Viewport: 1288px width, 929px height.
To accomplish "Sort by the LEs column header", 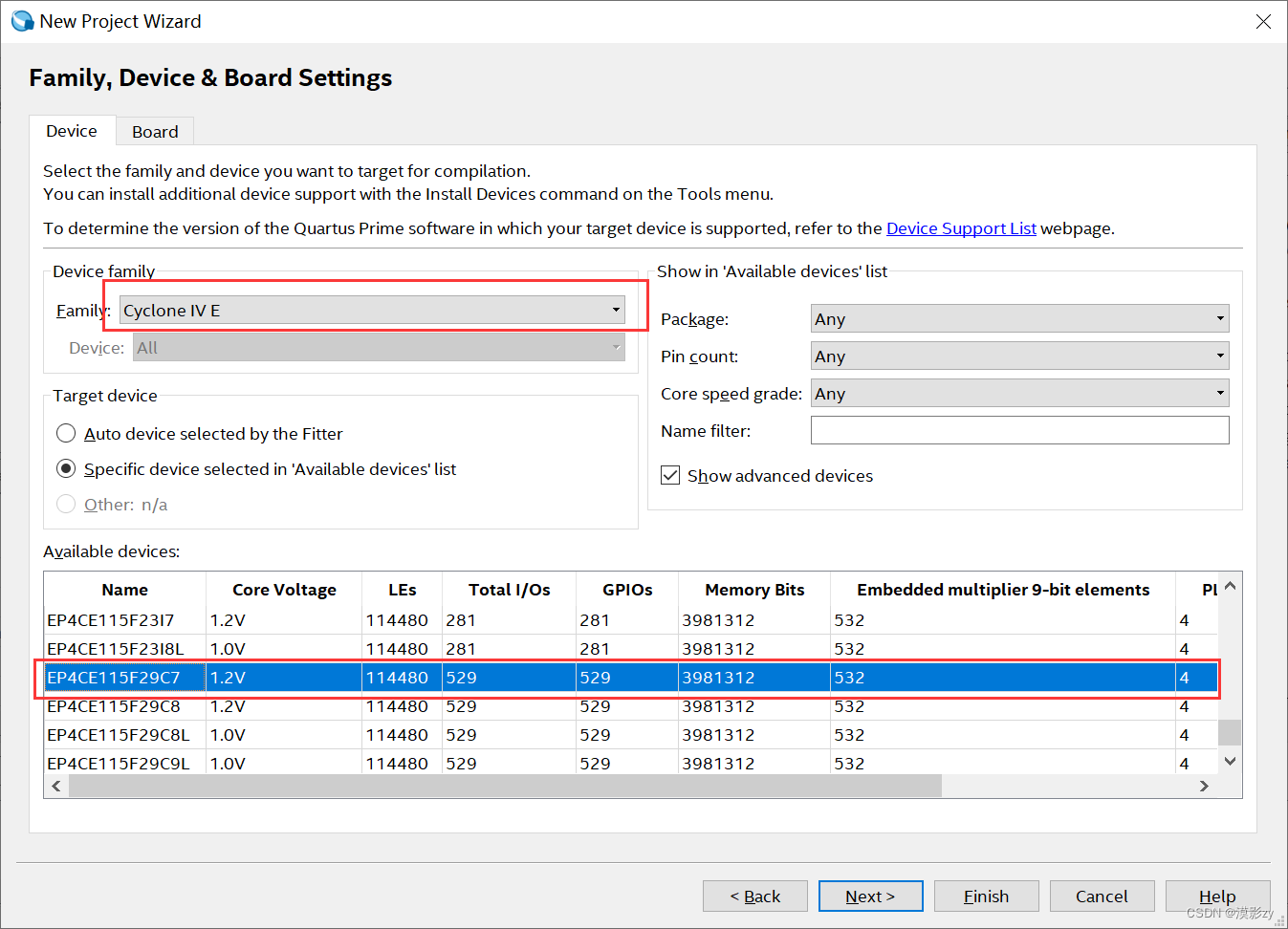I will coord(402,590).
